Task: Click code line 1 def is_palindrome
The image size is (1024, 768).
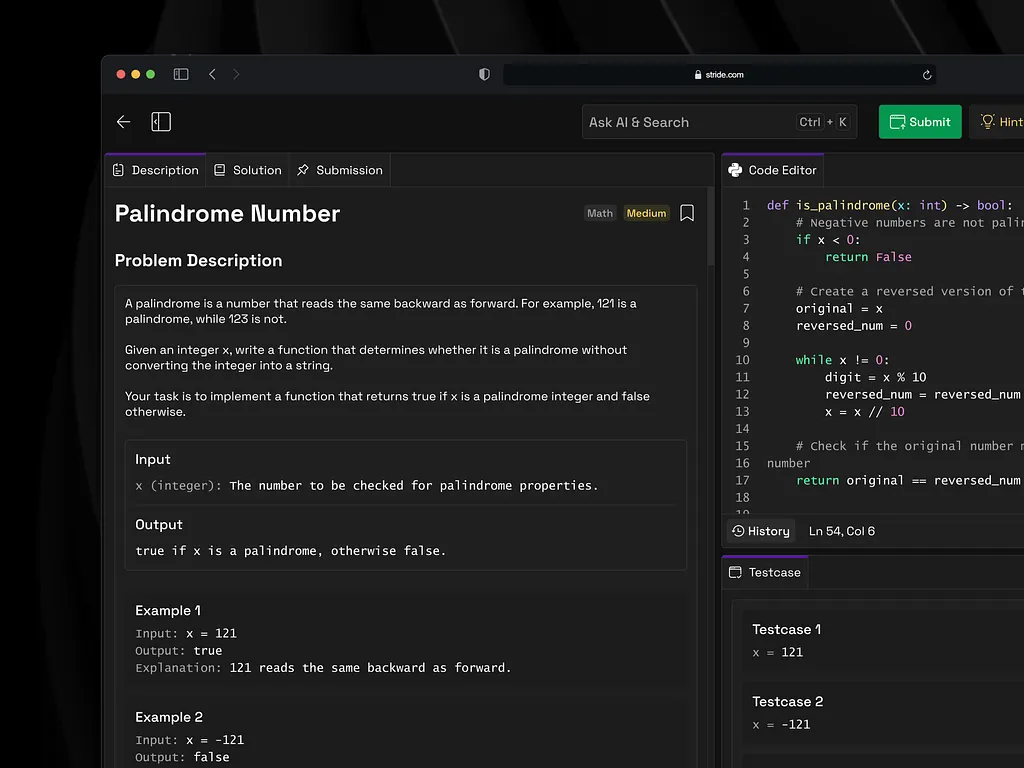Action: (x=889, y=206)
